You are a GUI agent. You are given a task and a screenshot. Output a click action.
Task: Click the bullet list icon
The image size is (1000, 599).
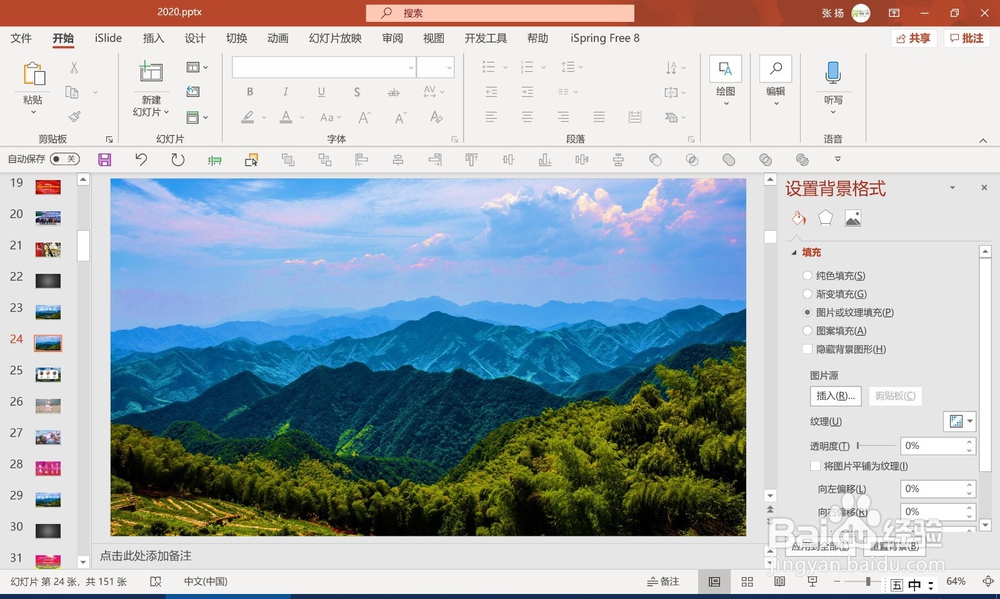coord(489,67)
